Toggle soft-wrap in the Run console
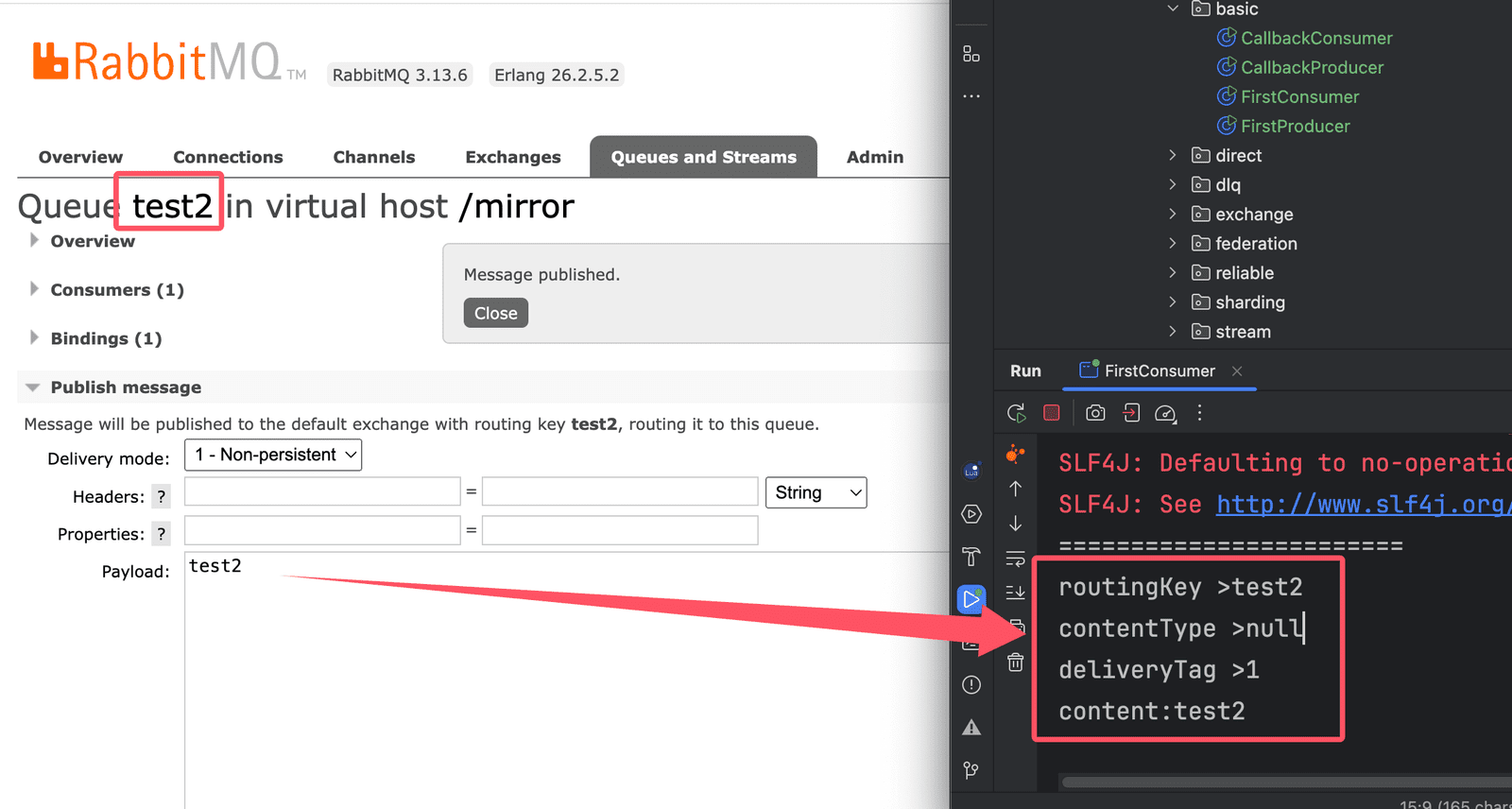 pyautogui.click(x=1016, y=559)
